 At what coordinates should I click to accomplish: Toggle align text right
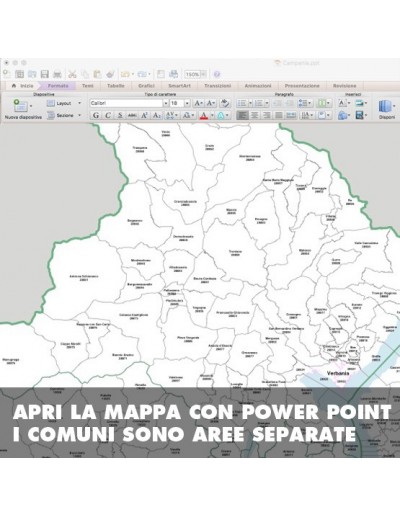(267, 115)
